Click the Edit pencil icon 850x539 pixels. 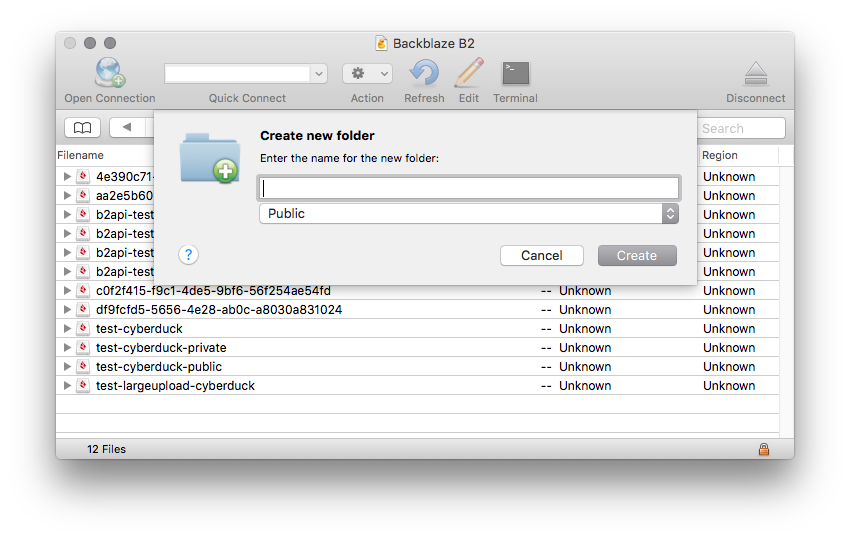pyautogui.click(x=469, y=73)
